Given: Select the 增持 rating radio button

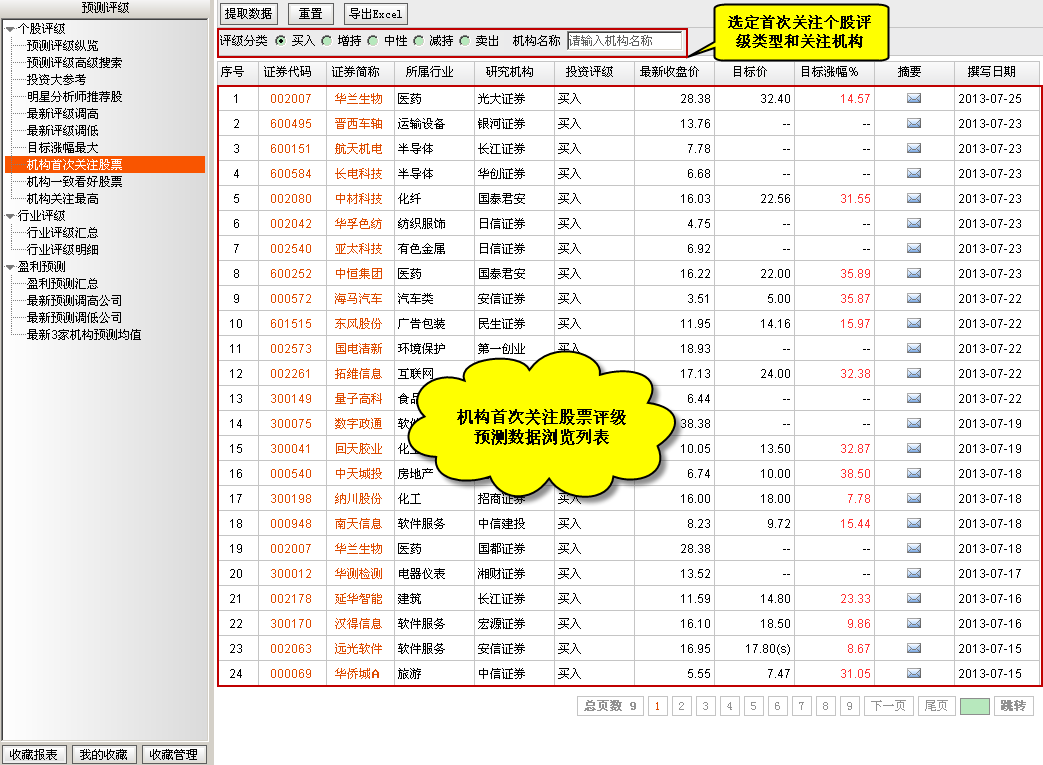Looking at the screenshot, I should (x=327, y=41).
